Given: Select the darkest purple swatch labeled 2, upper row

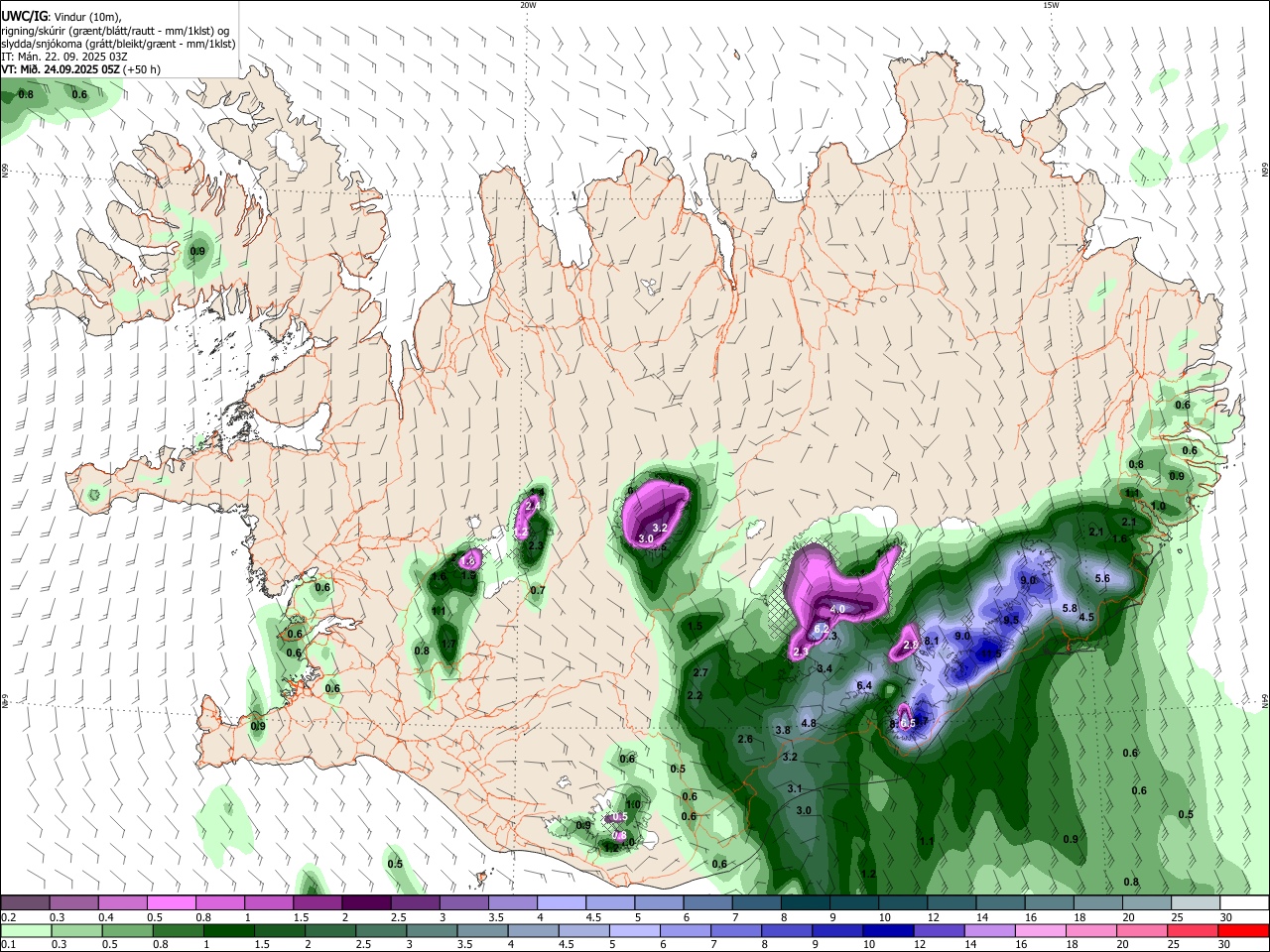Looking at the screenshot, I should (x=366, y=902).
